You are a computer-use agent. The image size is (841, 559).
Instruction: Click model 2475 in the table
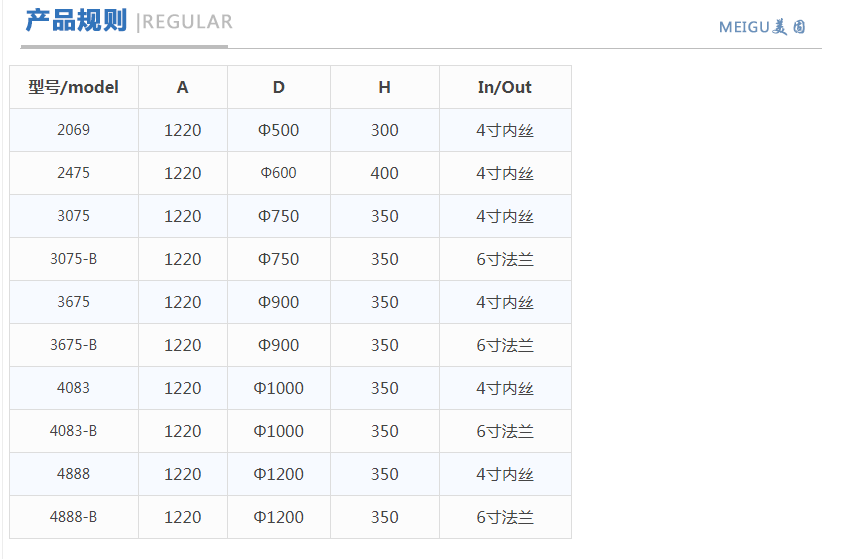[74, 173]
